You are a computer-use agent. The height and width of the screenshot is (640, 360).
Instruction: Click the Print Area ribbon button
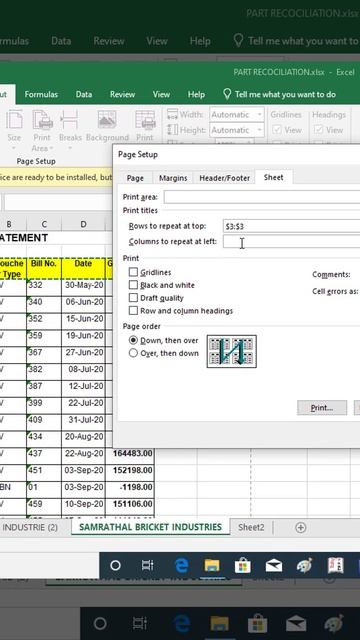tap(42, 130)
